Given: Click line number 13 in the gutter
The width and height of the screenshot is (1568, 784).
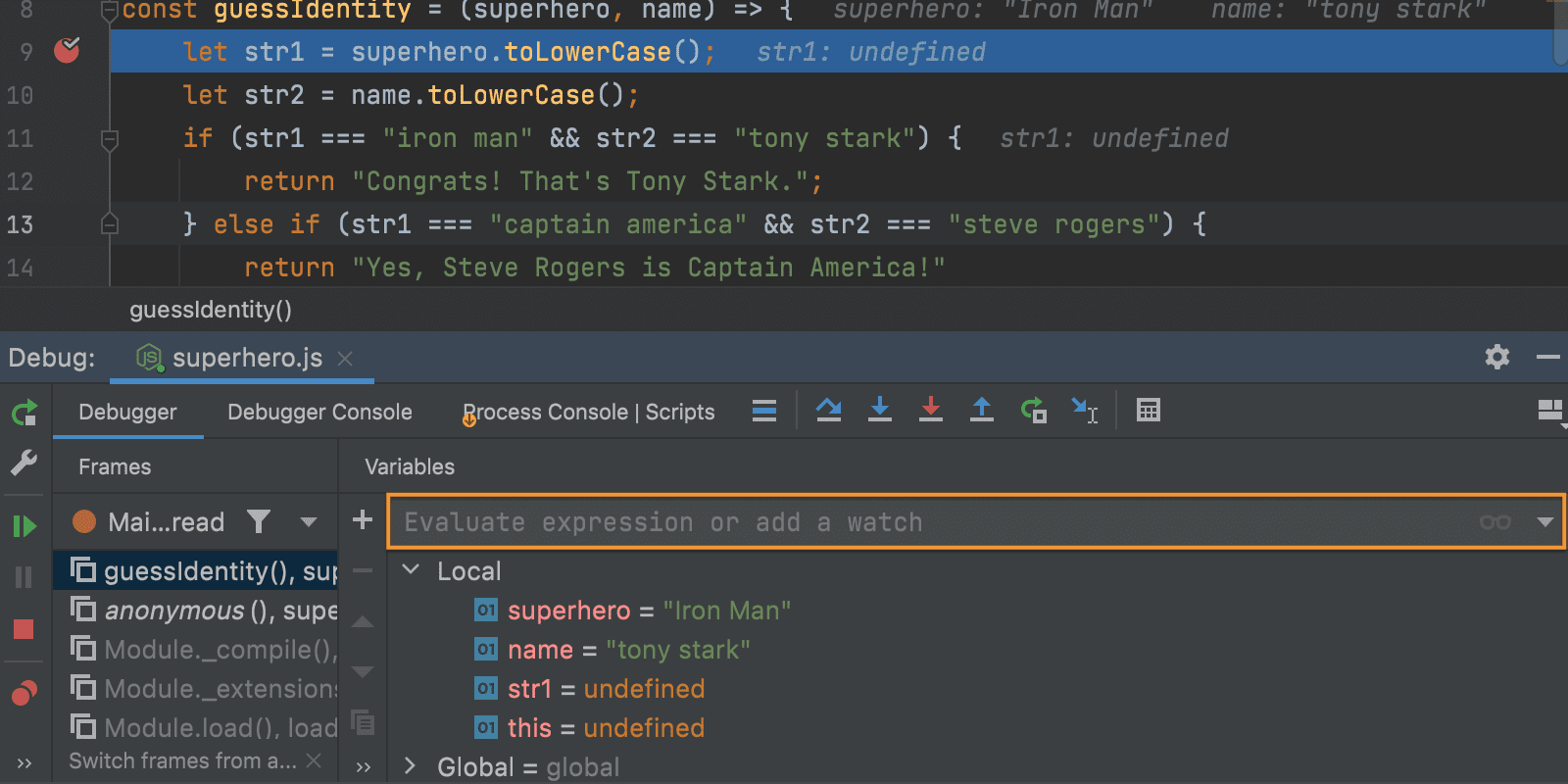Looking at the screenshot, I should point(20,224).
